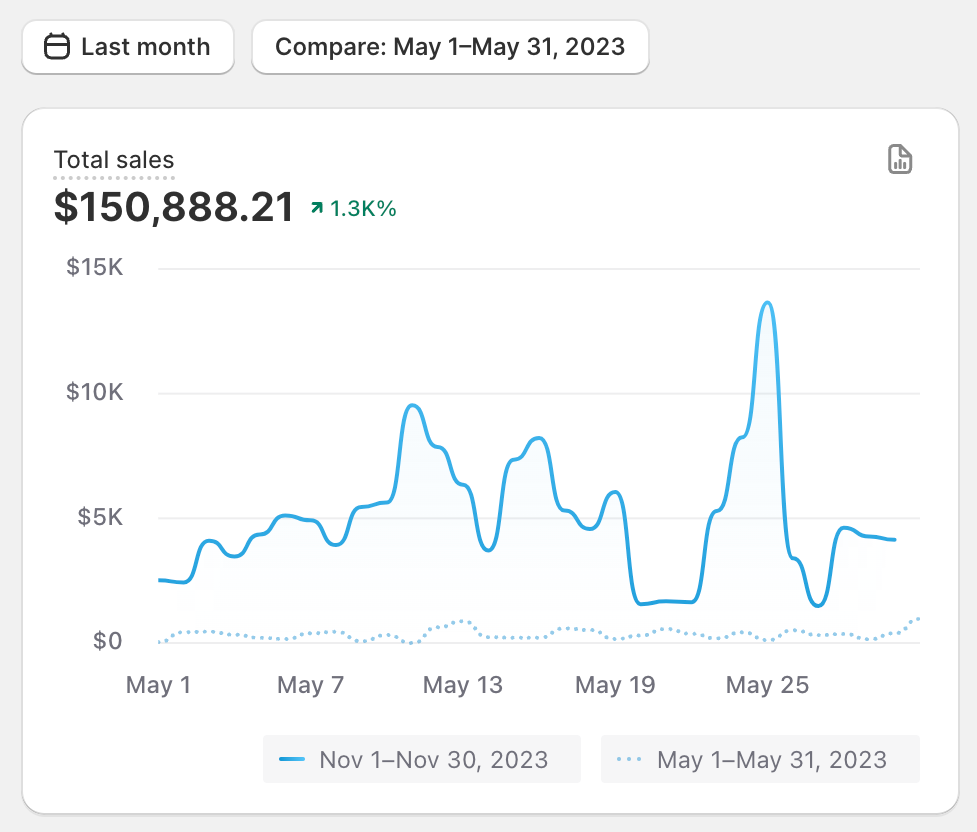Screen dimensions: 977x832
Task: Click the $150,888.21 total value
Action: pyautogui.click(x=173, y=207)
